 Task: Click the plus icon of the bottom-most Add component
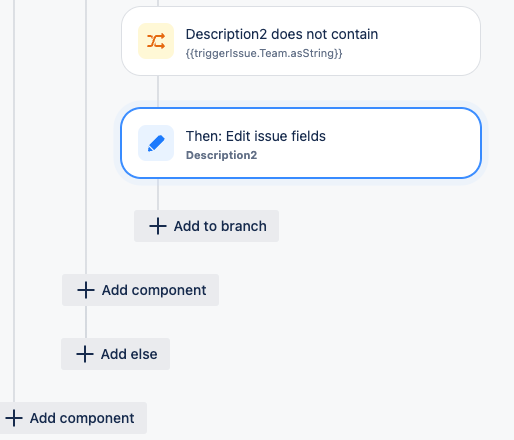pyautogui.click(x=14, y=418)
